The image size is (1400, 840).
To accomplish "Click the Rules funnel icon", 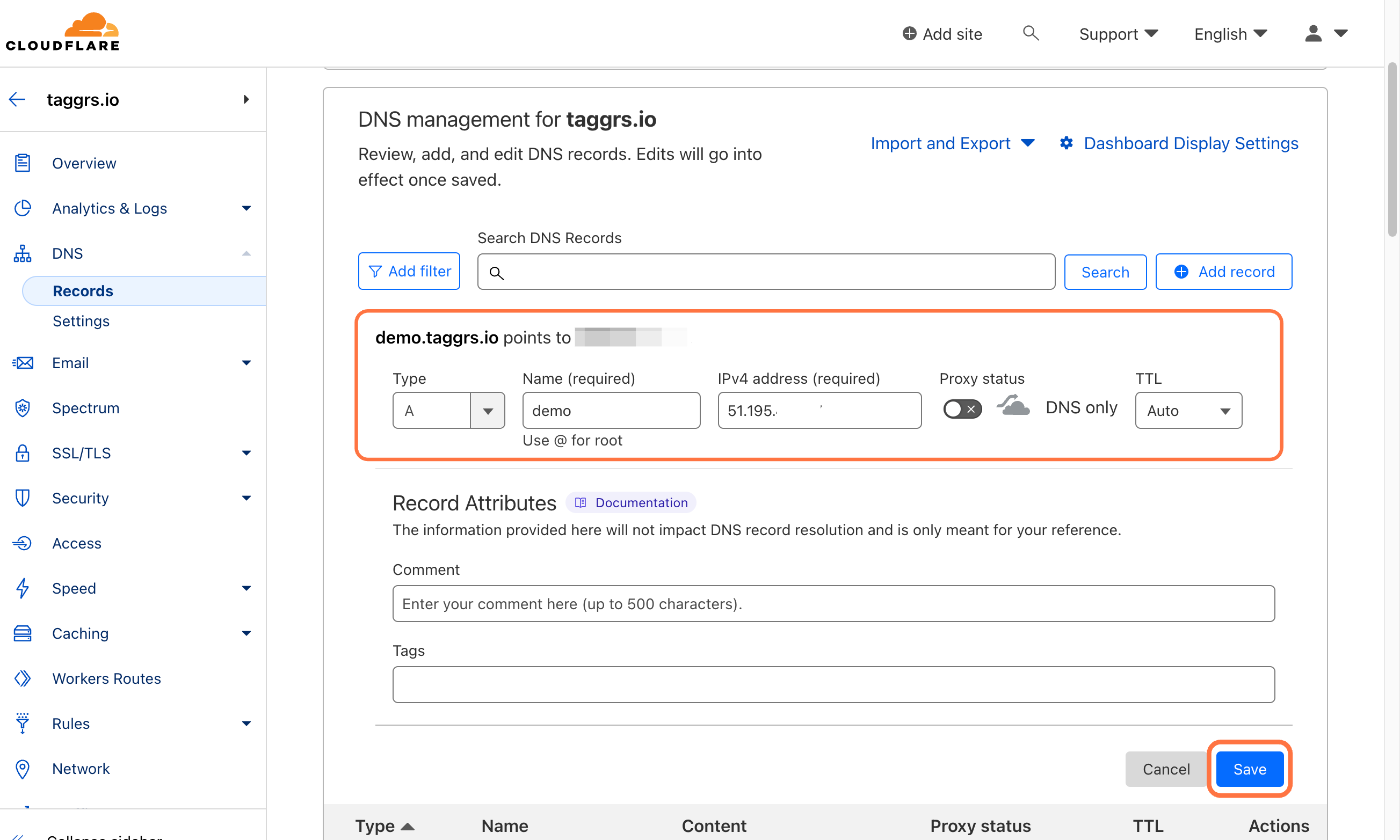I will pos(22,724).
